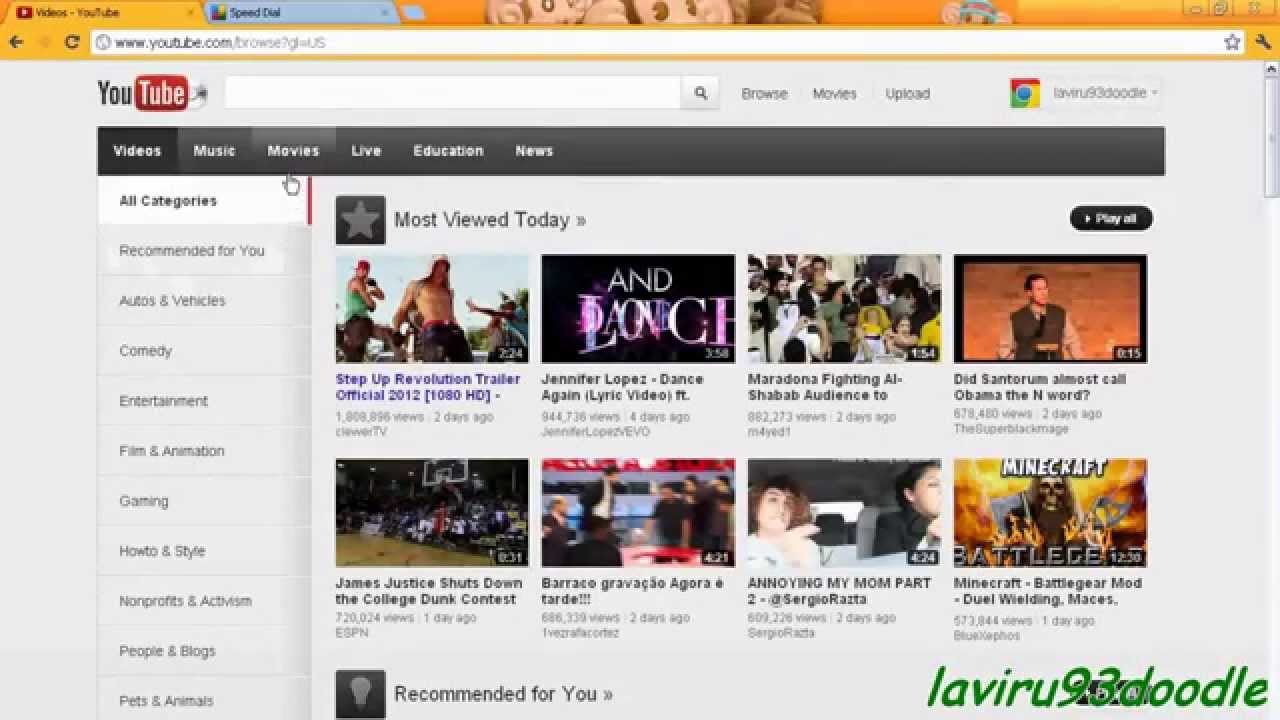Viewport: 1280px width, 720px height.
Task: Open James Justice dunk contest thumbnail
Action: [x=432, y=513]
